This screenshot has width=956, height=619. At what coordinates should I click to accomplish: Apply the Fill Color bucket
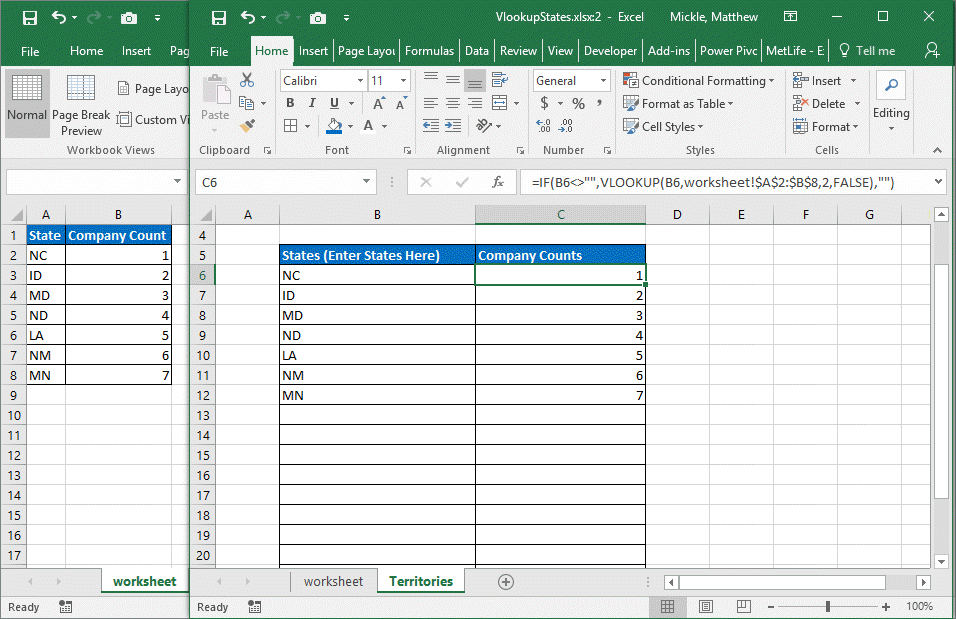(334, 126)
